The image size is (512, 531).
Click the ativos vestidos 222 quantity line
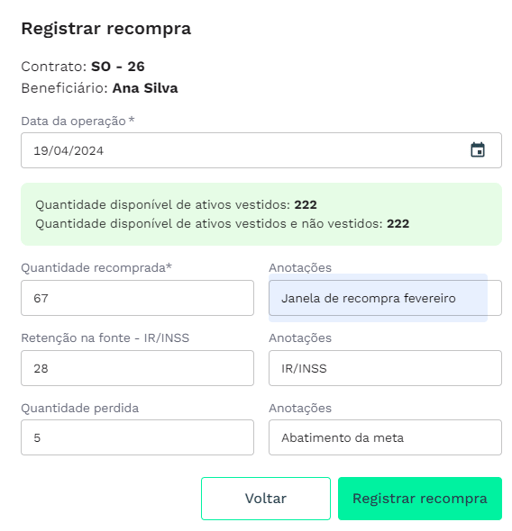tap(176, 205)
